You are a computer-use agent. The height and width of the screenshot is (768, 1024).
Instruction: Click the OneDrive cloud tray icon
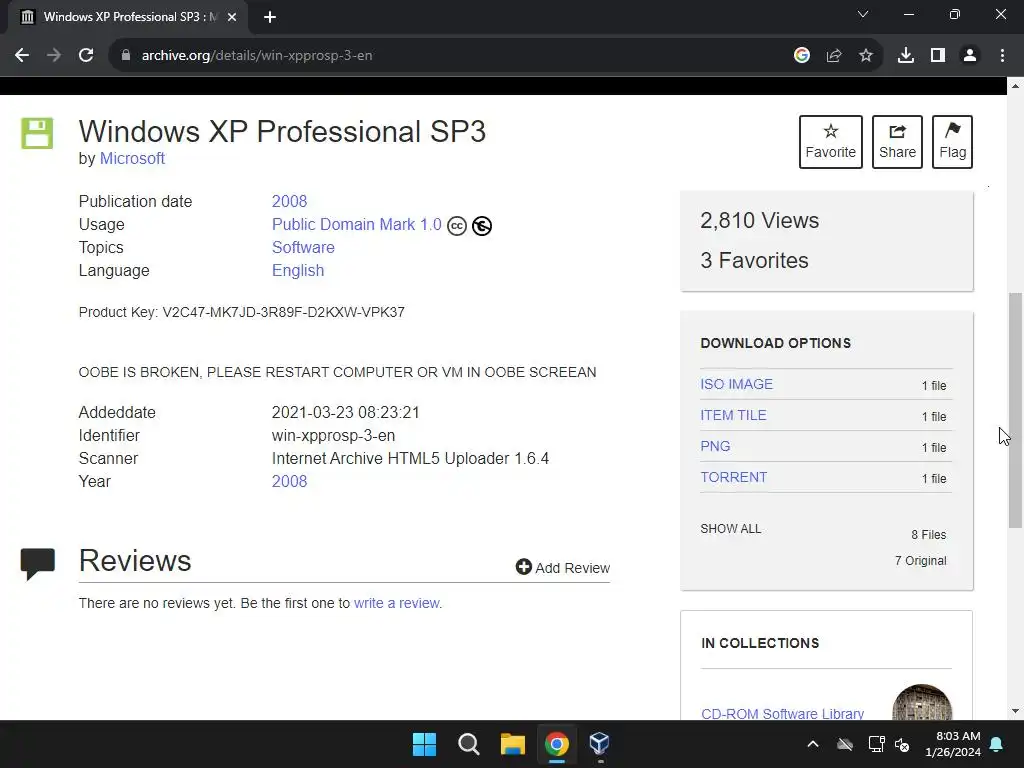point(845,744)
